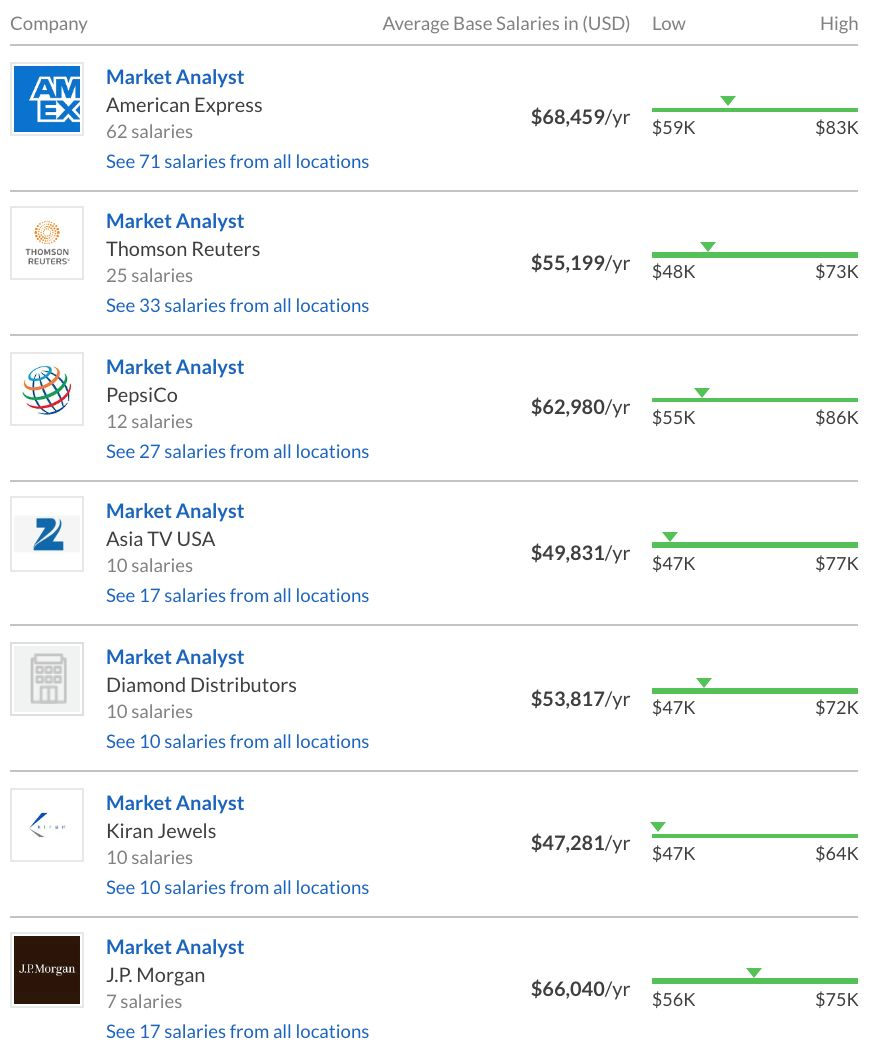Click the PepsiCo globe logo

coord(47,389)
